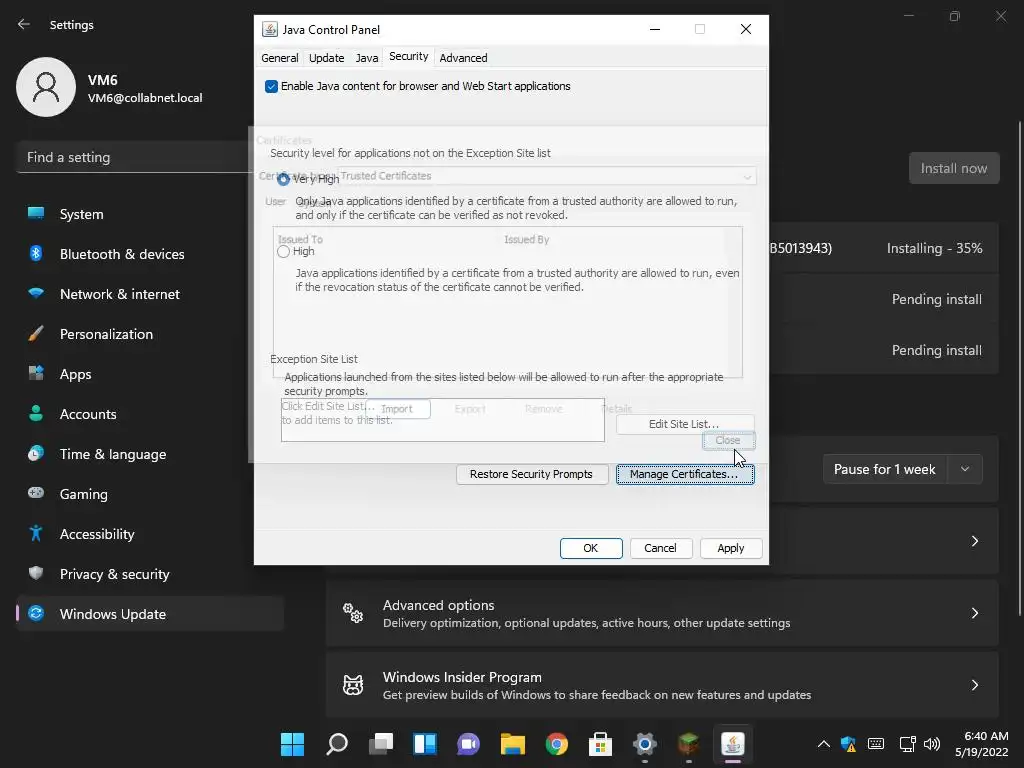Switch to Advanced tab in Java Control Panel

[x=463, y=58]
